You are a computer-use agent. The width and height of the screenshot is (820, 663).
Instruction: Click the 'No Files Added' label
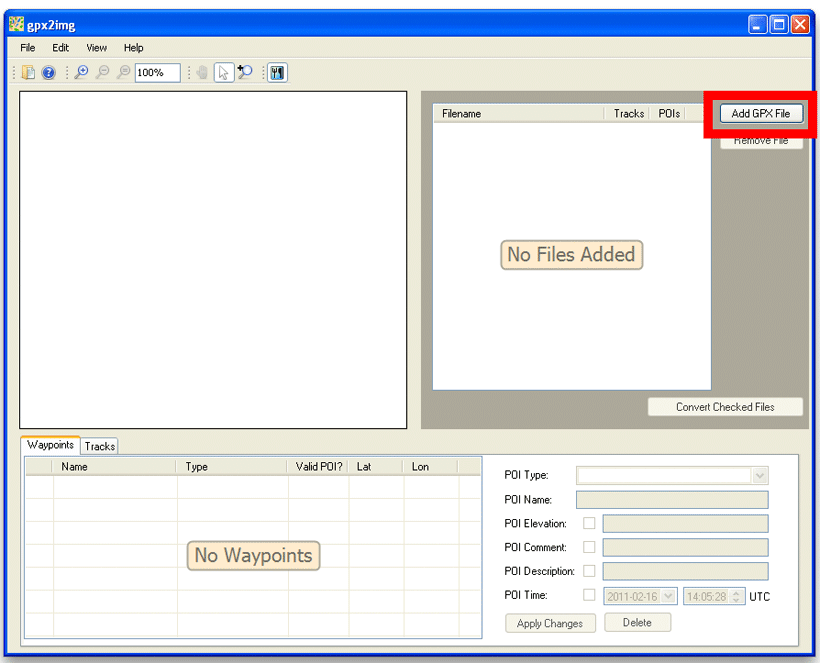(572, 255)
